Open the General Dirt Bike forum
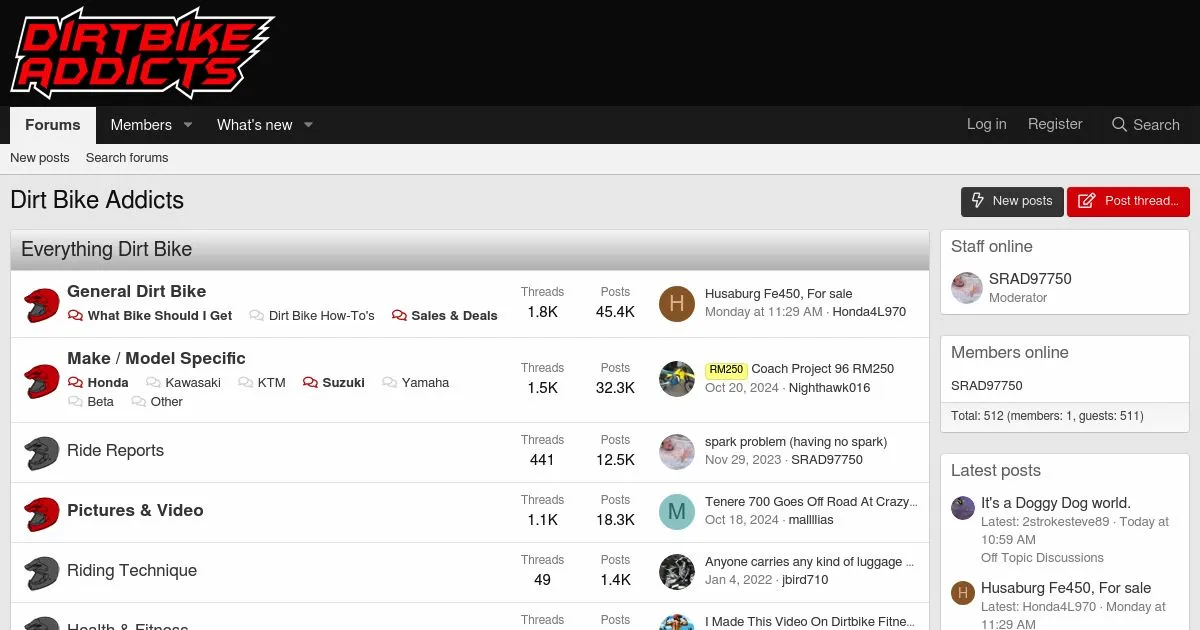 [137, 291]
